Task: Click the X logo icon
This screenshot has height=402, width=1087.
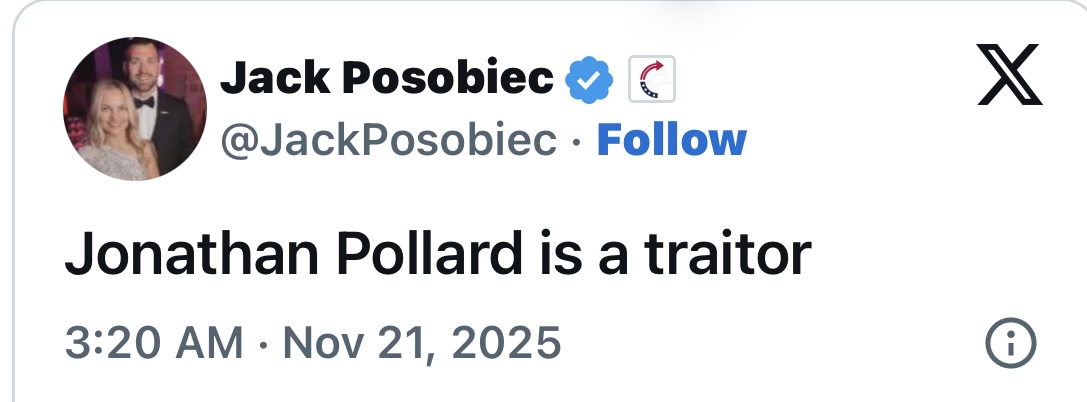Action: tap(1009, 78)
